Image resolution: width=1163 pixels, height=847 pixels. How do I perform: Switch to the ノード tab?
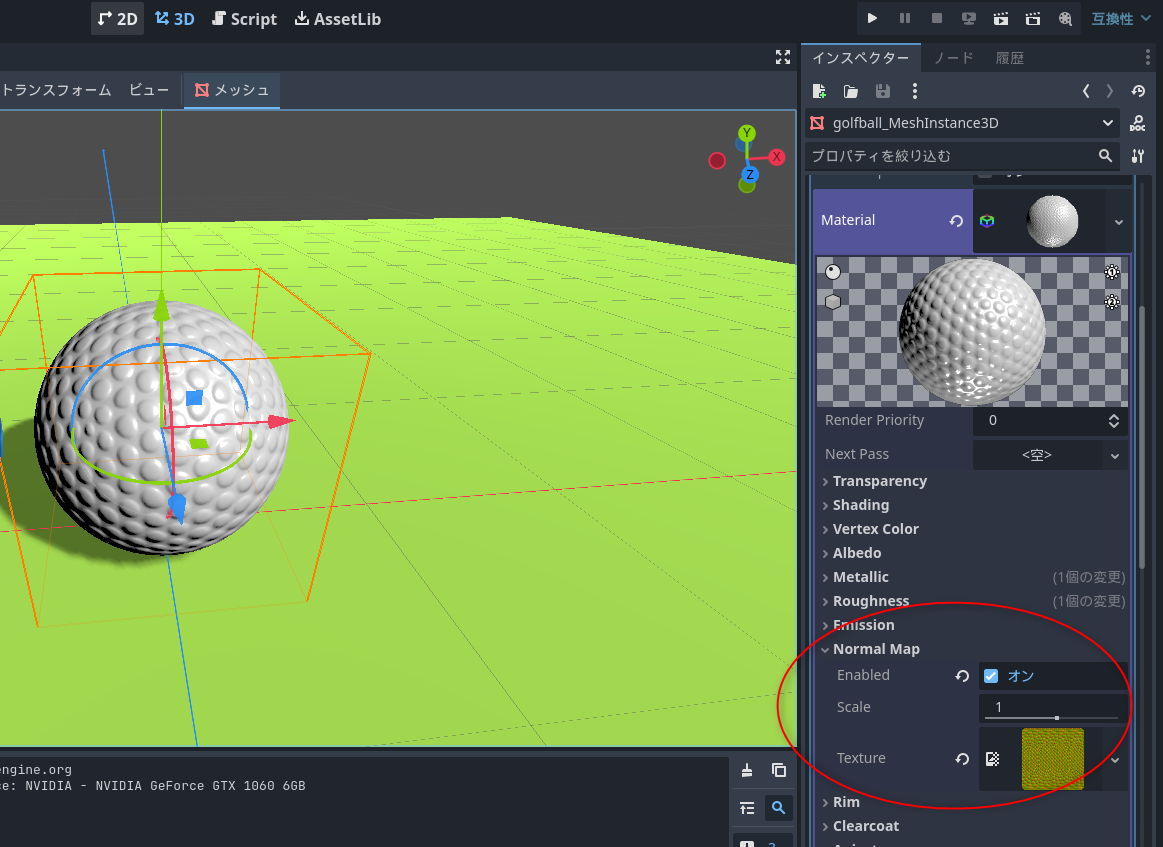(953, 58)
